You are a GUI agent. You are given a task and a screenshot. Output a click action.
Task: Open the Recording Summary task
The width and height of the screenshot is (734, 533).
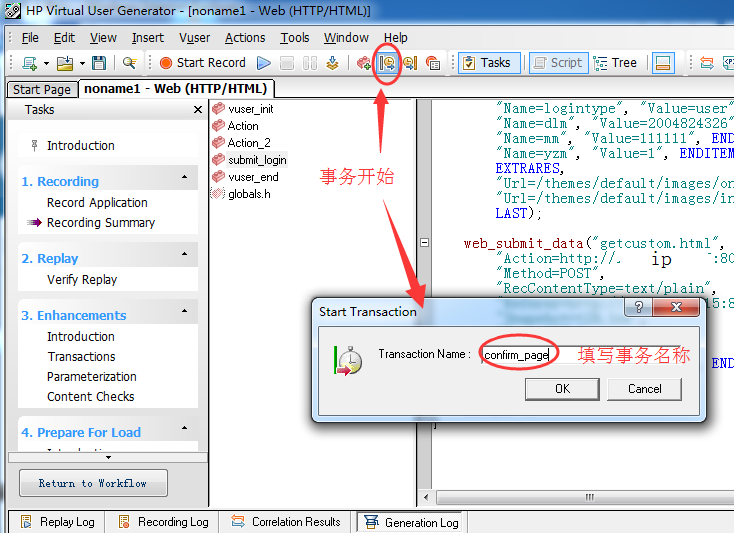point(101,223)
